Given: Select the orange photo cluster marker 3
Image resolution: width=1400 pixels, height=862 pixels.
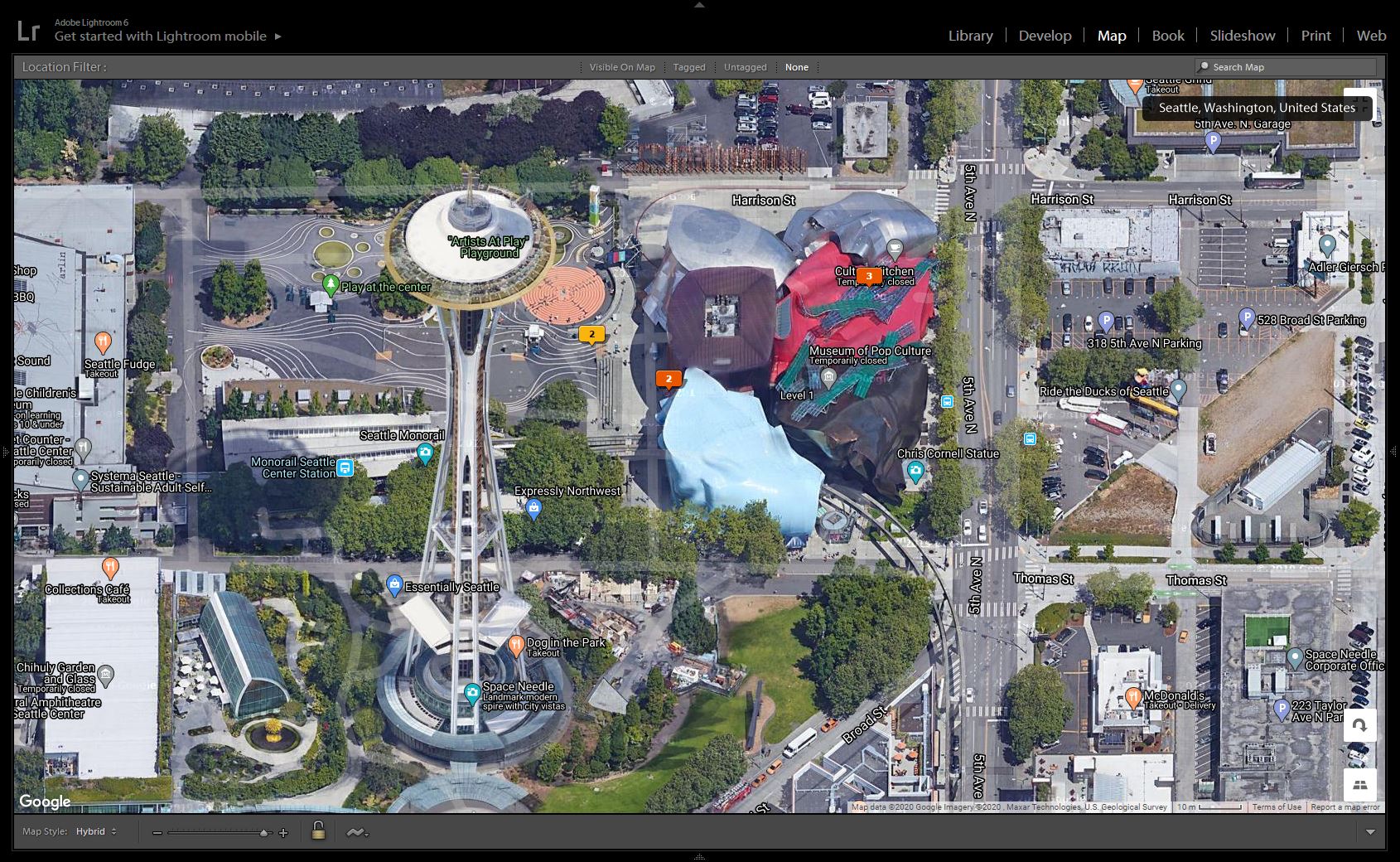Looking at the screenshot, I should [869, 277].
